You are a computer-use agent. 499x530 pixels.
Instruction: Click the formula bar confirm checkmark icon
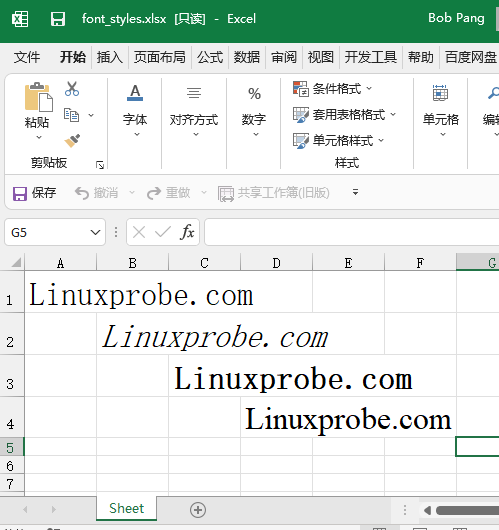coord(163,232)
